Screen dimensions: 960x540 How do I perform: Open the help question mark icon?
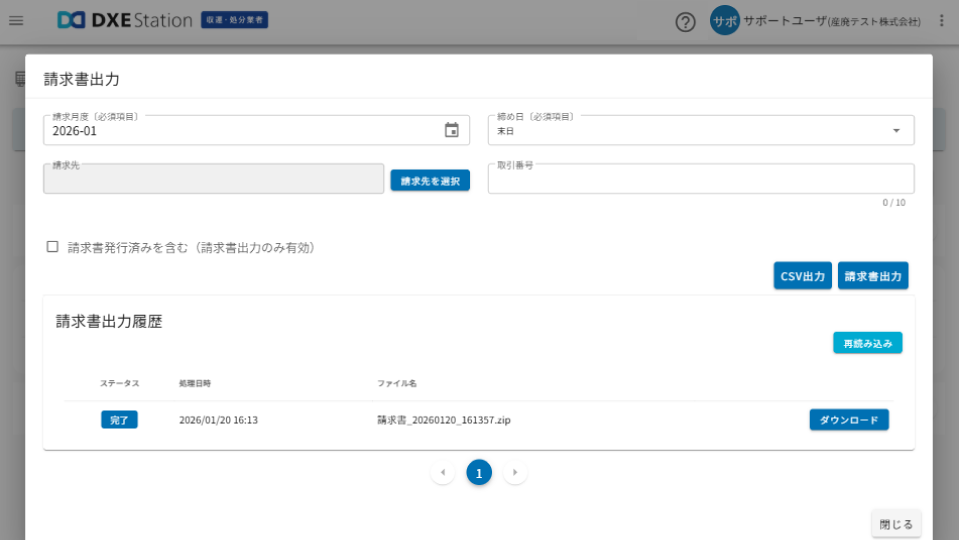pyautogui.click(x=685, y=21)
